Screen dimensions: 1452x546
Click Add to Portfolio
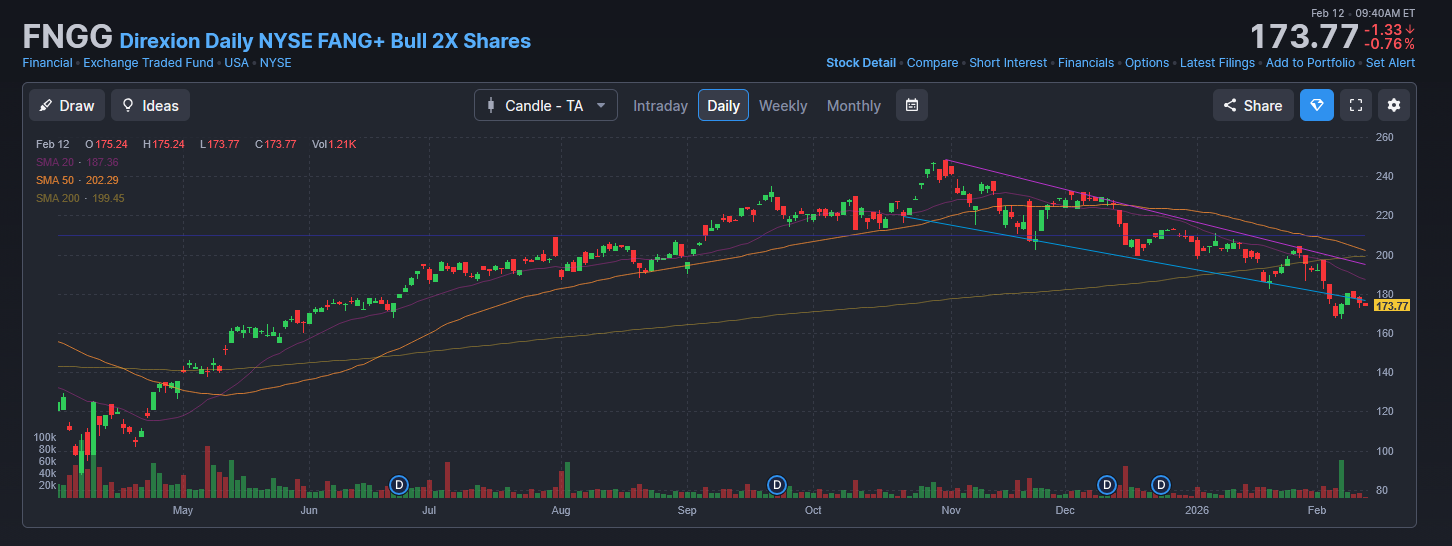point(1310,62)
